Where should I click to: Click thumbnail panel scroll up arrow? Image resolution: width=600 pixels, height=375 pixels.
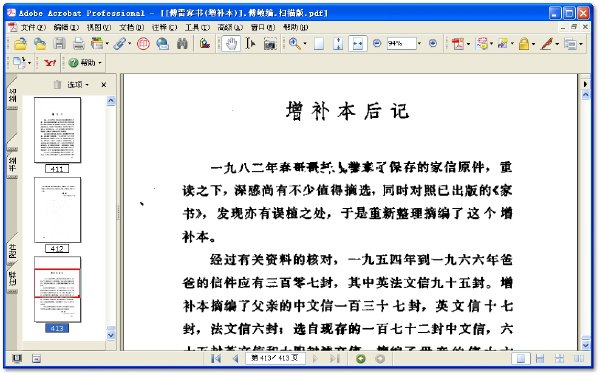111,101
